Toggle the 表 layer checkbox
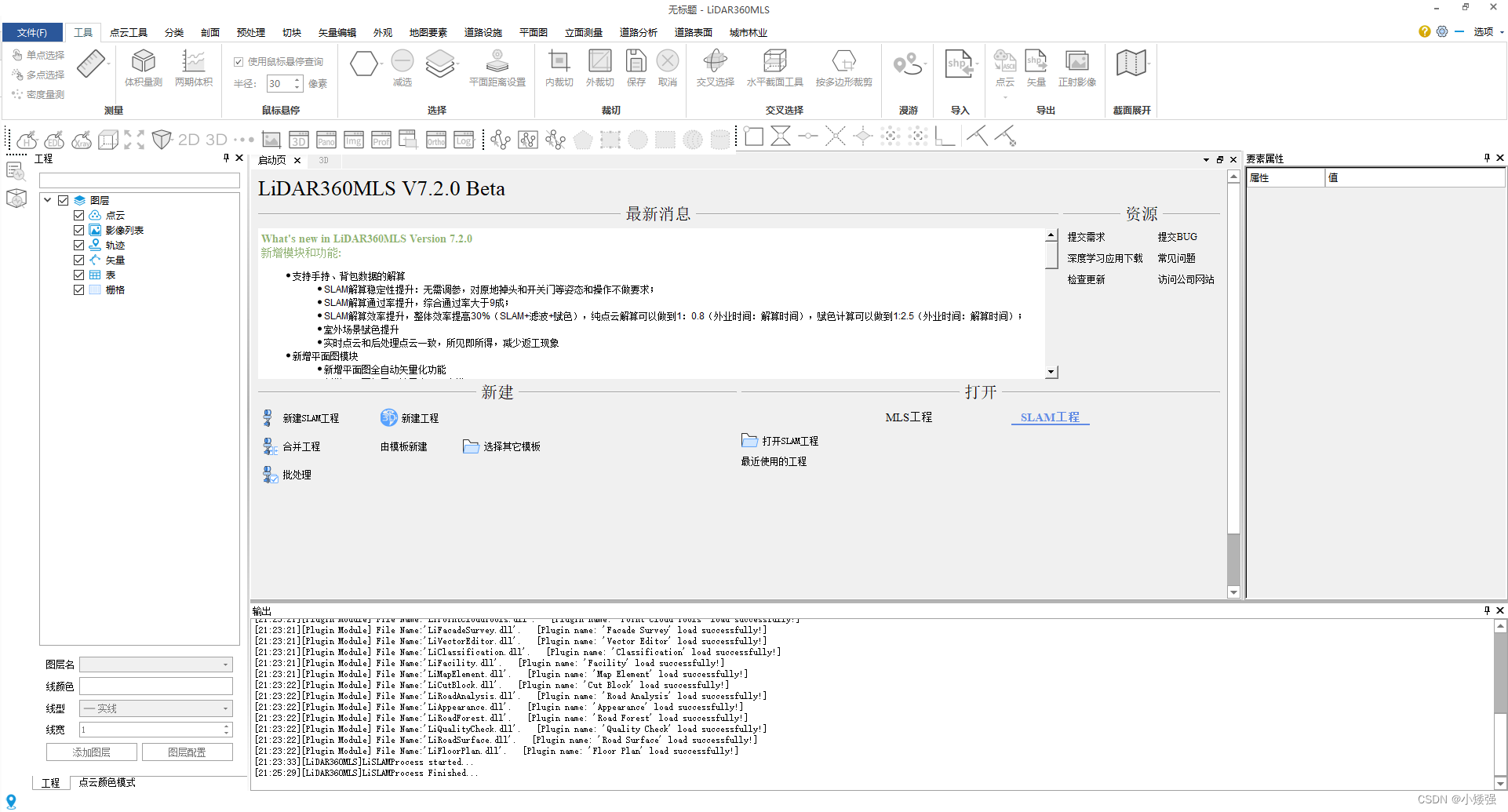1508x812 pixels. [78, 275]
